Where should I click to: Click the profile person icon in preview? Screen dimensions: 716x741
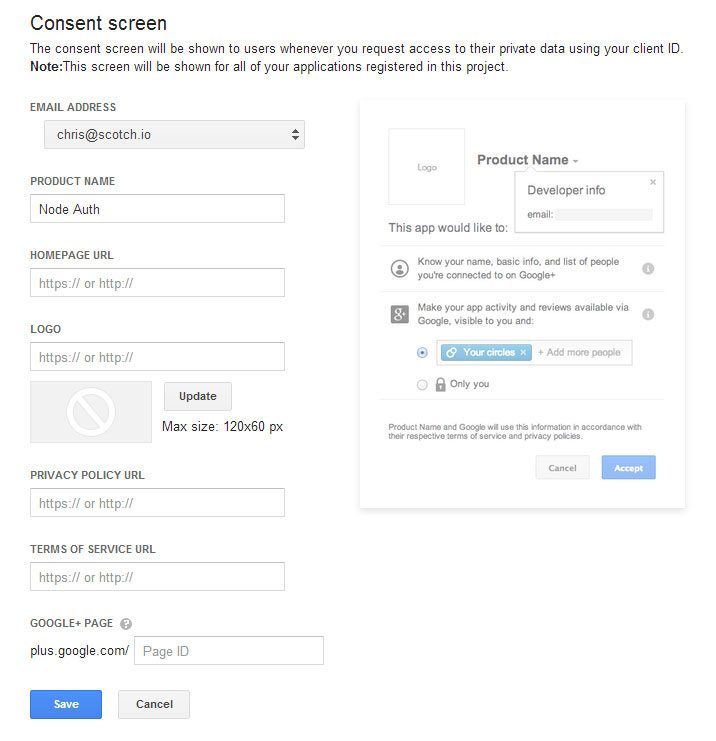(x=400, y=268)
